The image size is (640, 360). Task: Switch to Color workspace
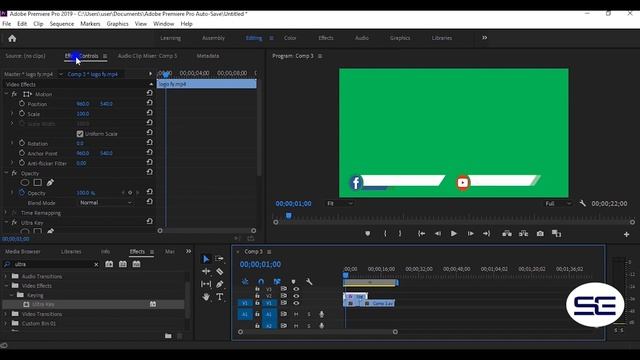290,38
